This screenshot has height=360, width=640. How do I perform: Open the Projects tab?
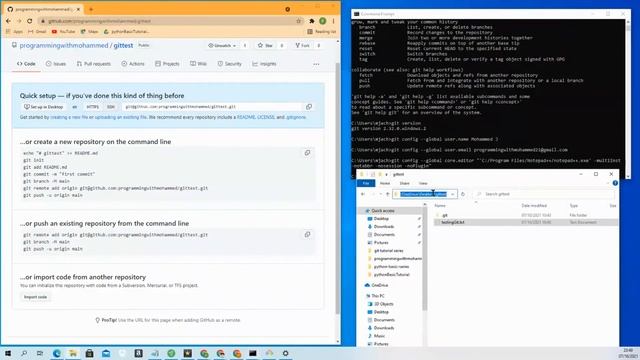[167, 64]
